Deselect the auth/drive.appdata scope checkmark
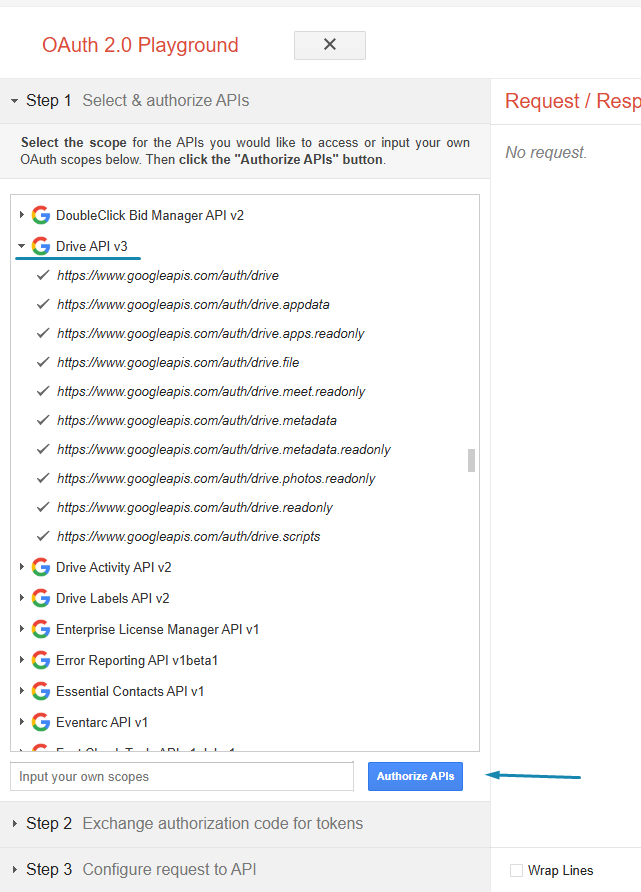 click(x=43, y=304)
